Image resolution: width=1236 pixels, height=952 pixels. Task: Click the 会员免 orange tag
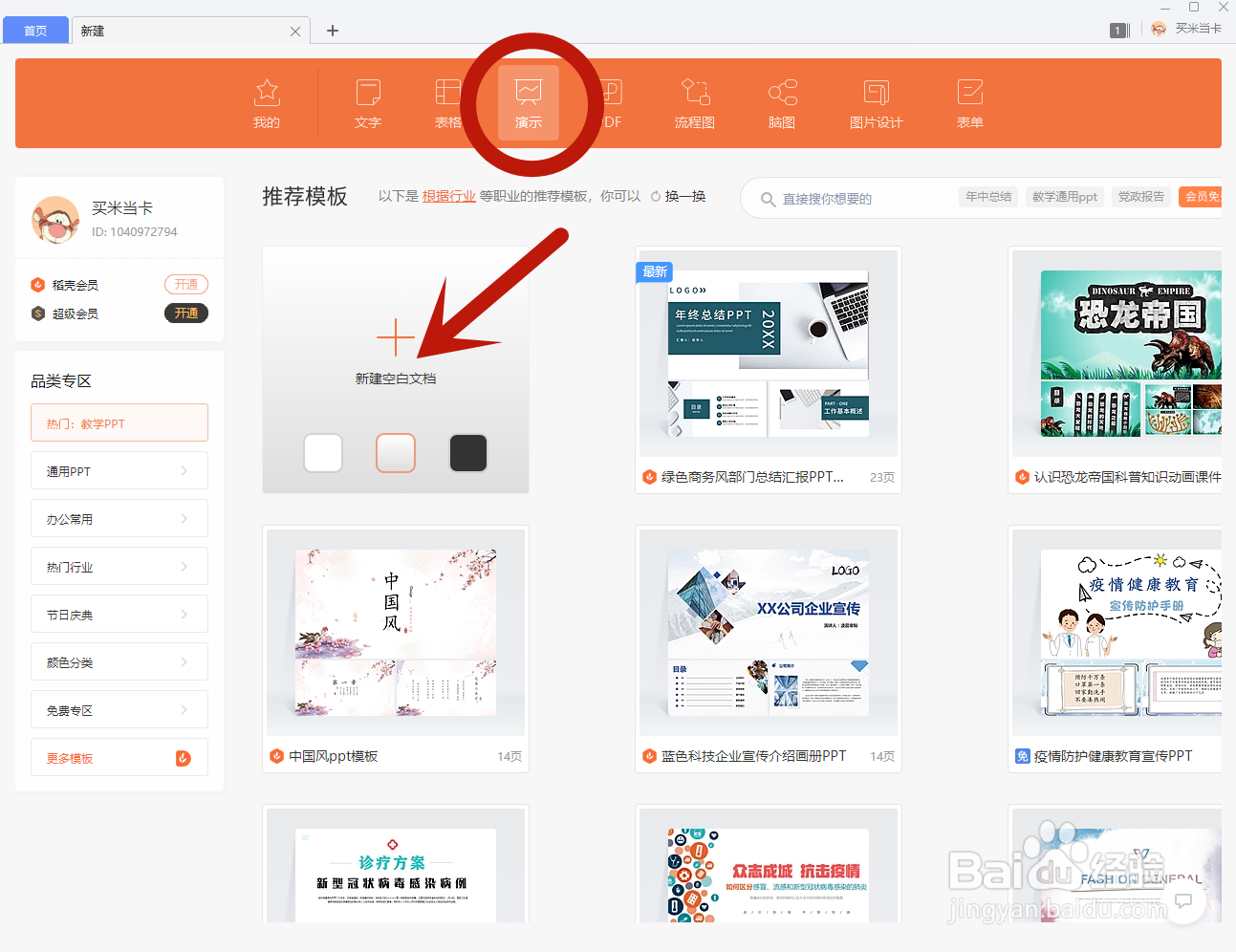[x=1201, y=197]
